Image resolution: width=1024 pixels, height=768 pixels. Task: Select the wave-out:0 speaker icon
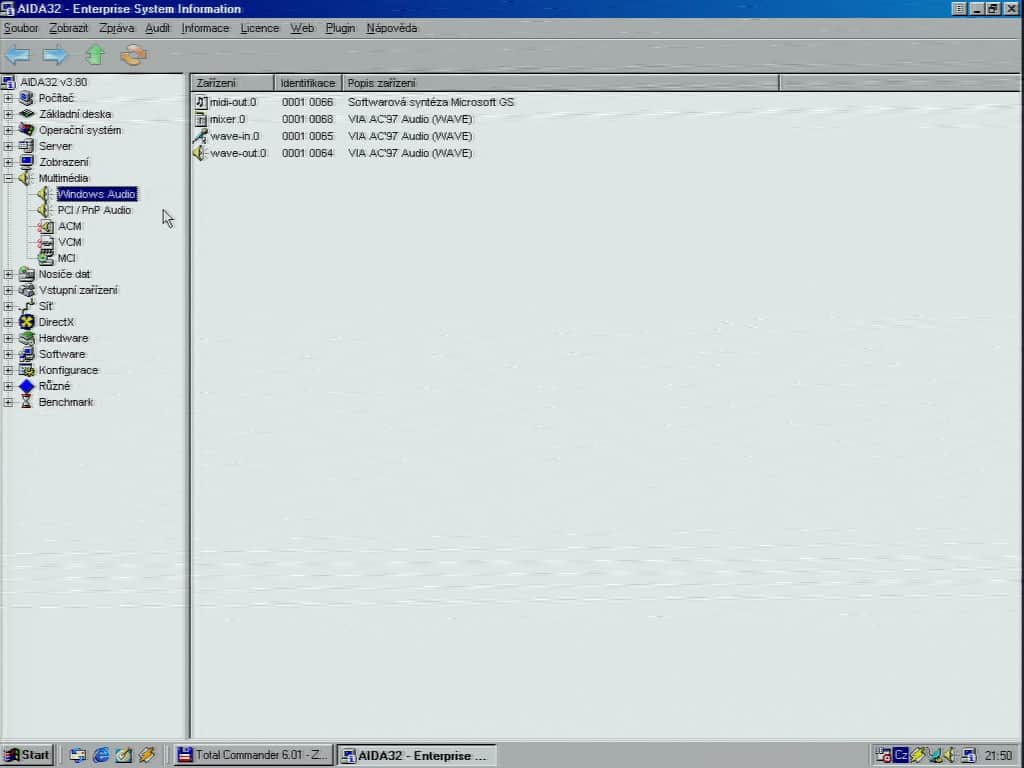click(201, 153)
